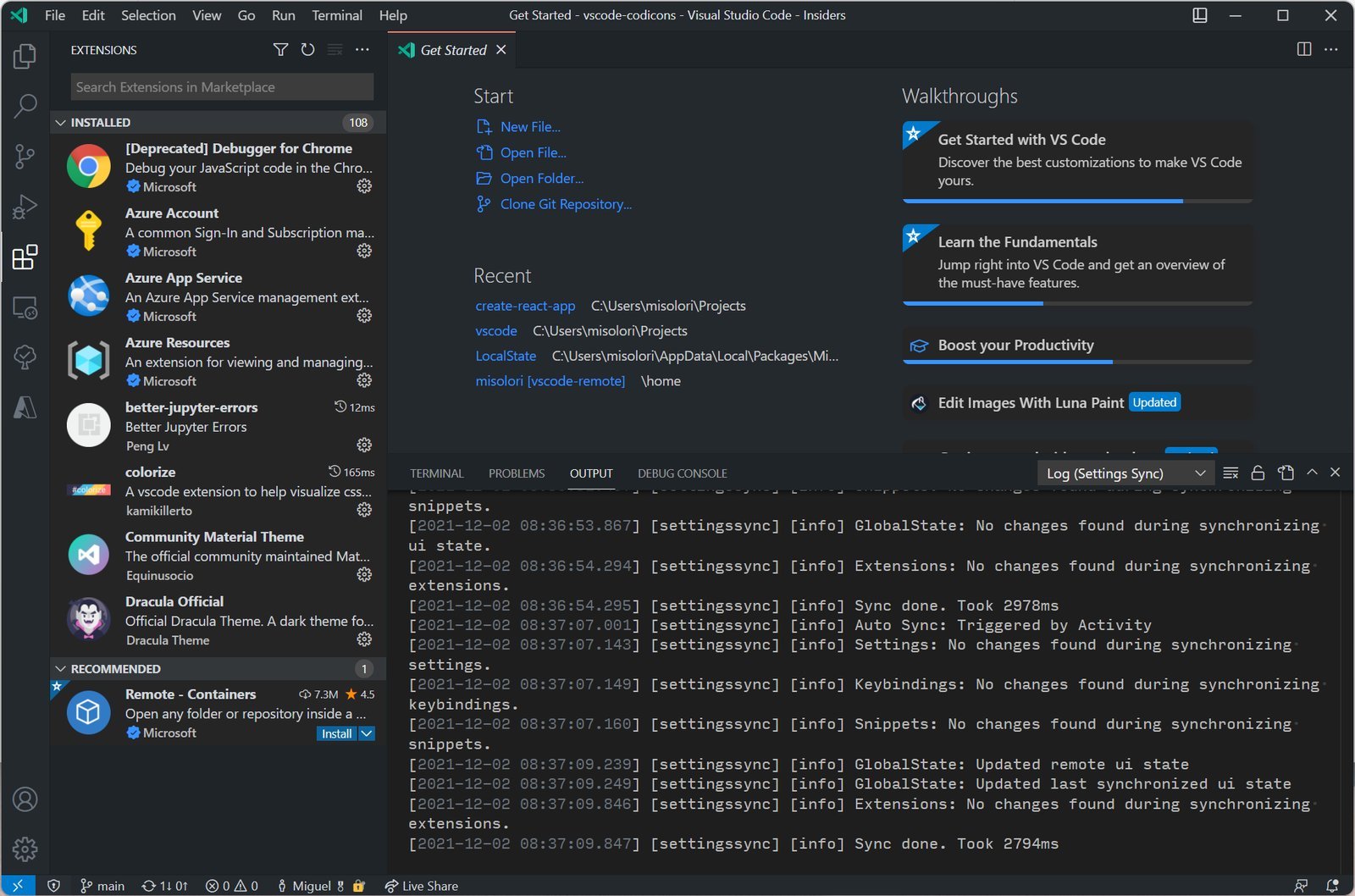This screenshot has height=896, width=1355.
Task: Maximize the panel with the chevron up icon
Action: coord(1312,473)
